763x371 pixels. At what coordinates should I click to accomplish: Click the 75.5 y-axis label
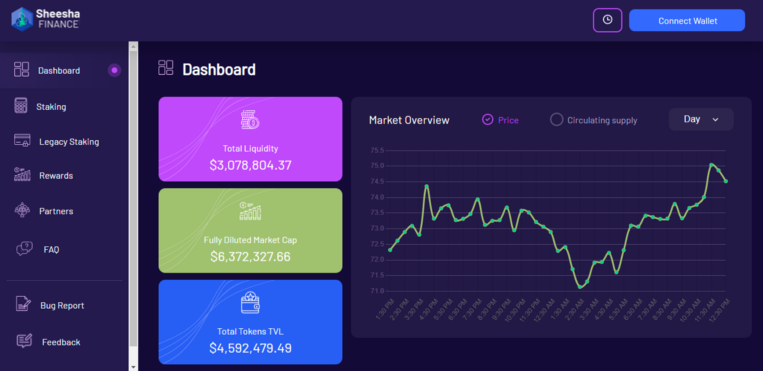point(377,150)
